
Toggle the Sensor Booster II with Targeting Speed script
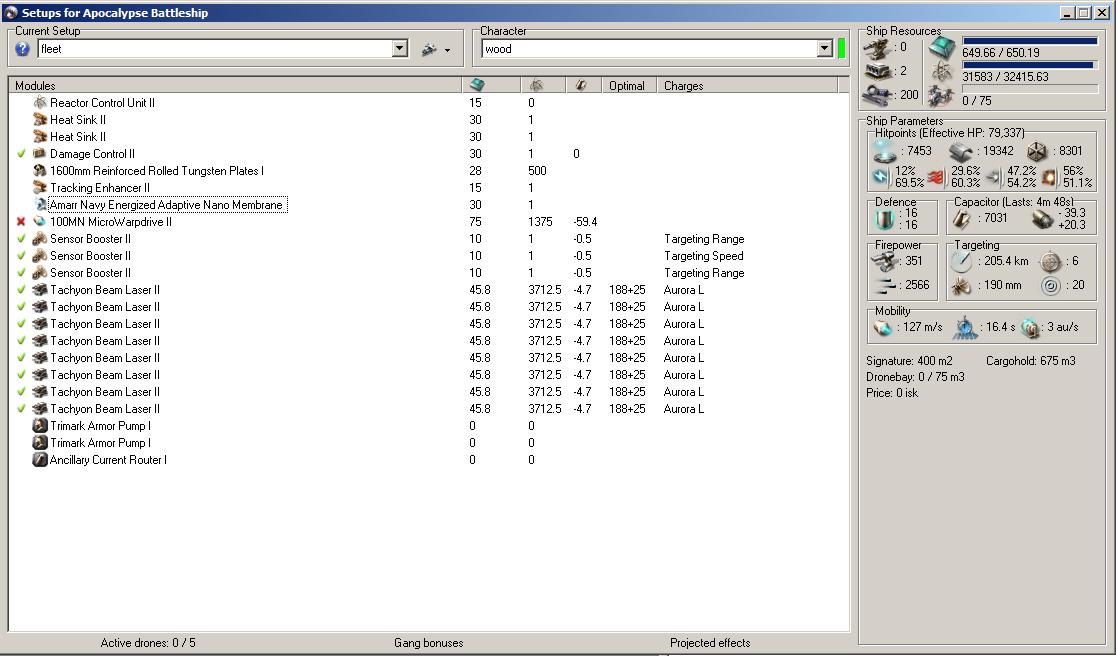21,256
